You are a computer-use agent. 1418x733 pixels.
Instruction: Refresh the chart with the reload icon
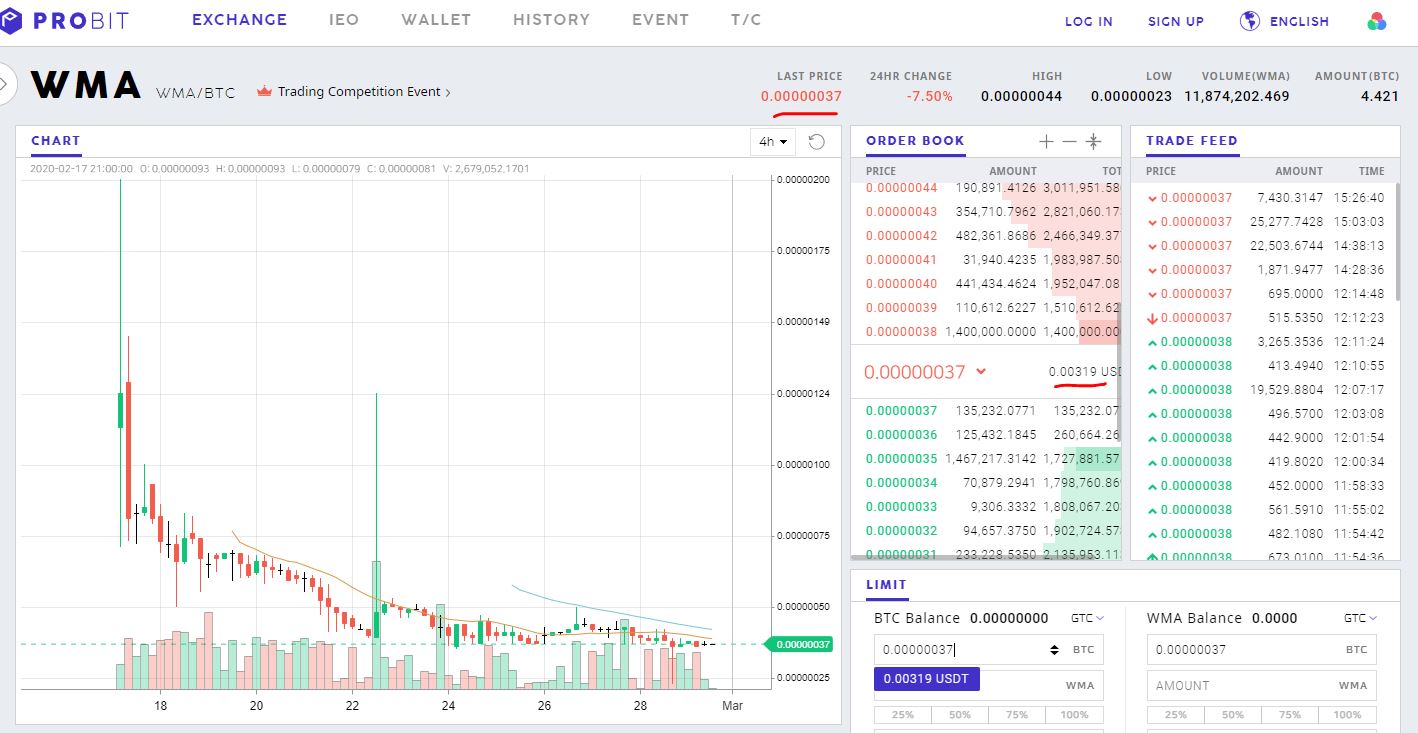point(816,141)
